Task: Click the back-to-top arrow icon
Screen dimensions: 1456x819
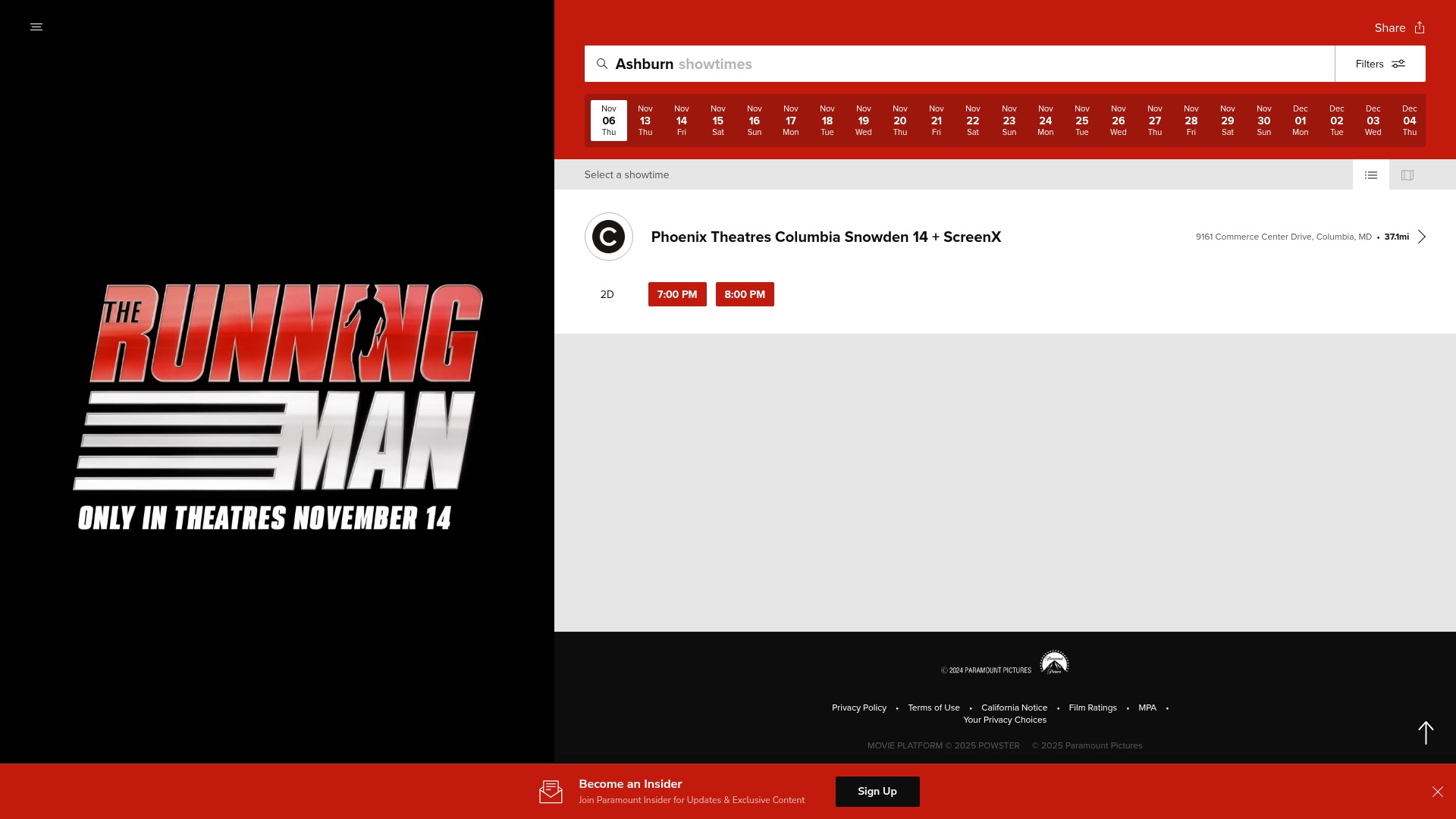Action: (1426, 733)
